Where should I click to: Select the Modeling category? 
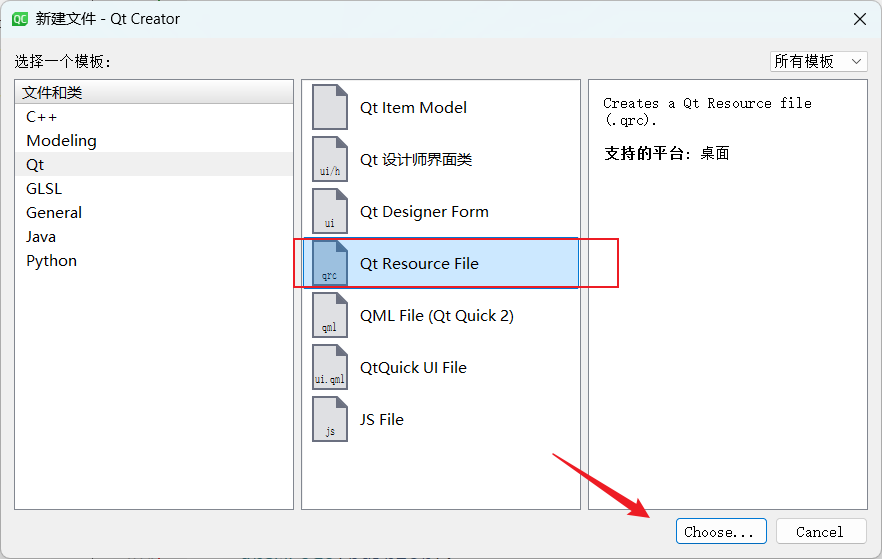click(x=154, y=141)
